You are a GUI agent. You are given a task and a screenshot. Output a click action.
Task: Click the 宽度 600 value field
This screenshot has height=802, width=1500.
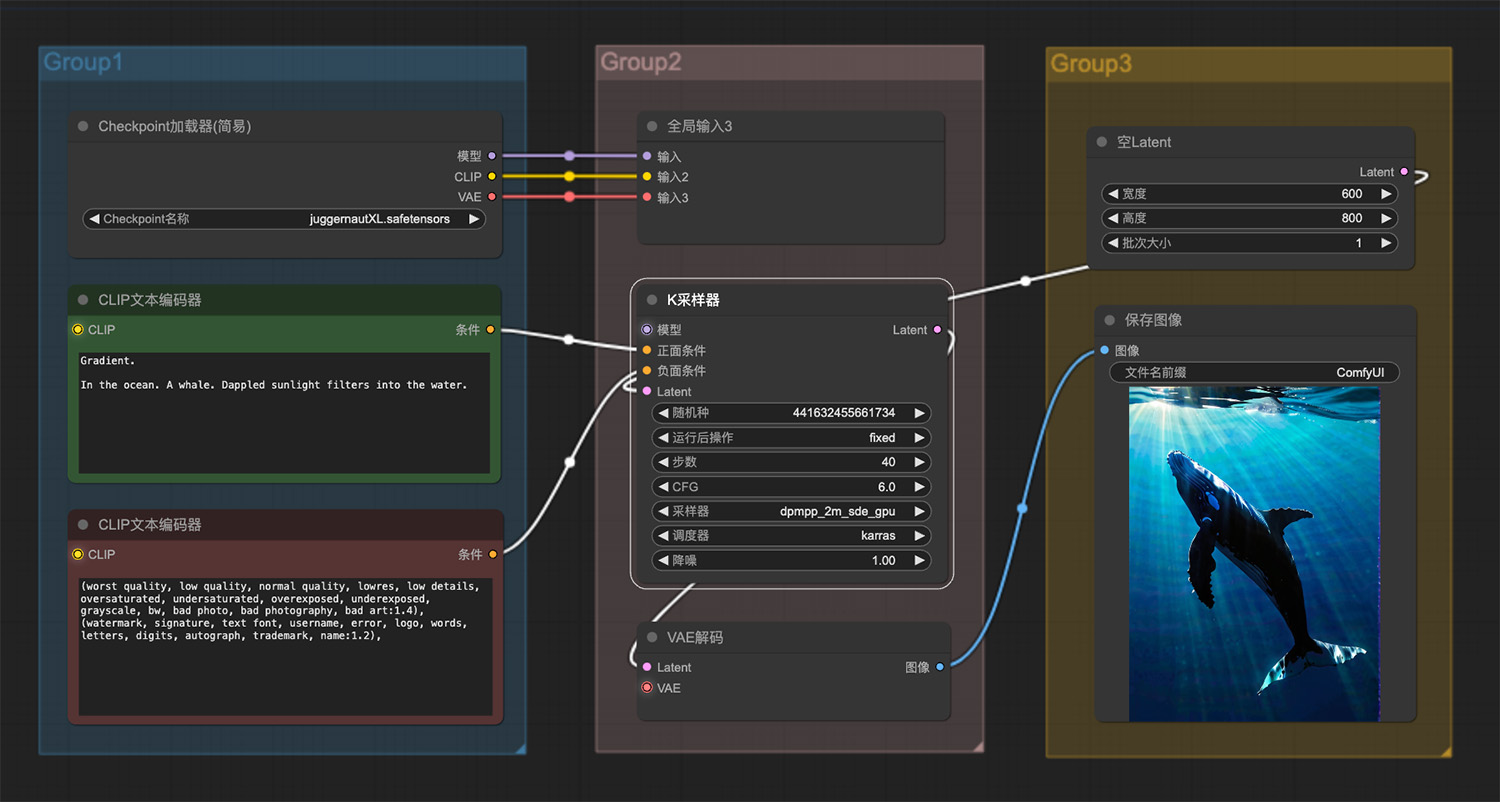pyautogui.click(x=1249, y=194)
